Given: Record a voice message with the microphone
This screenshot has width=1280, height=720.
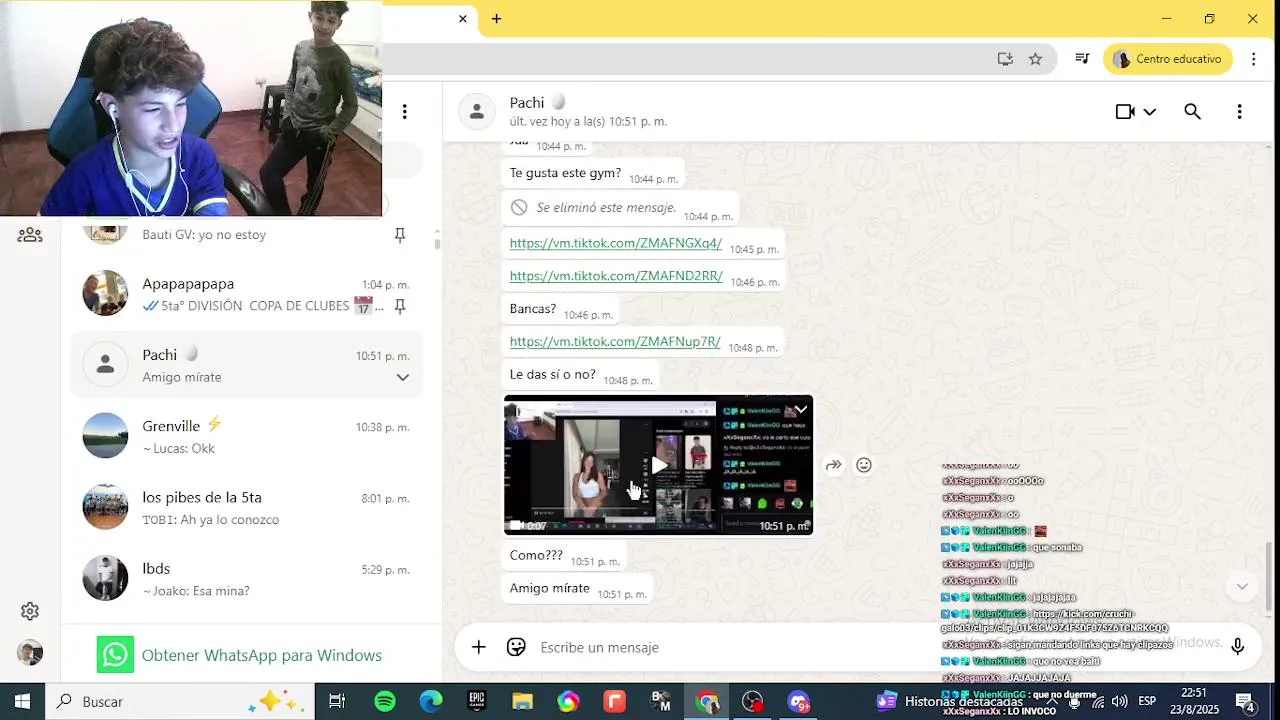Looking at the screenshot, I should [x=1237, y=647].
